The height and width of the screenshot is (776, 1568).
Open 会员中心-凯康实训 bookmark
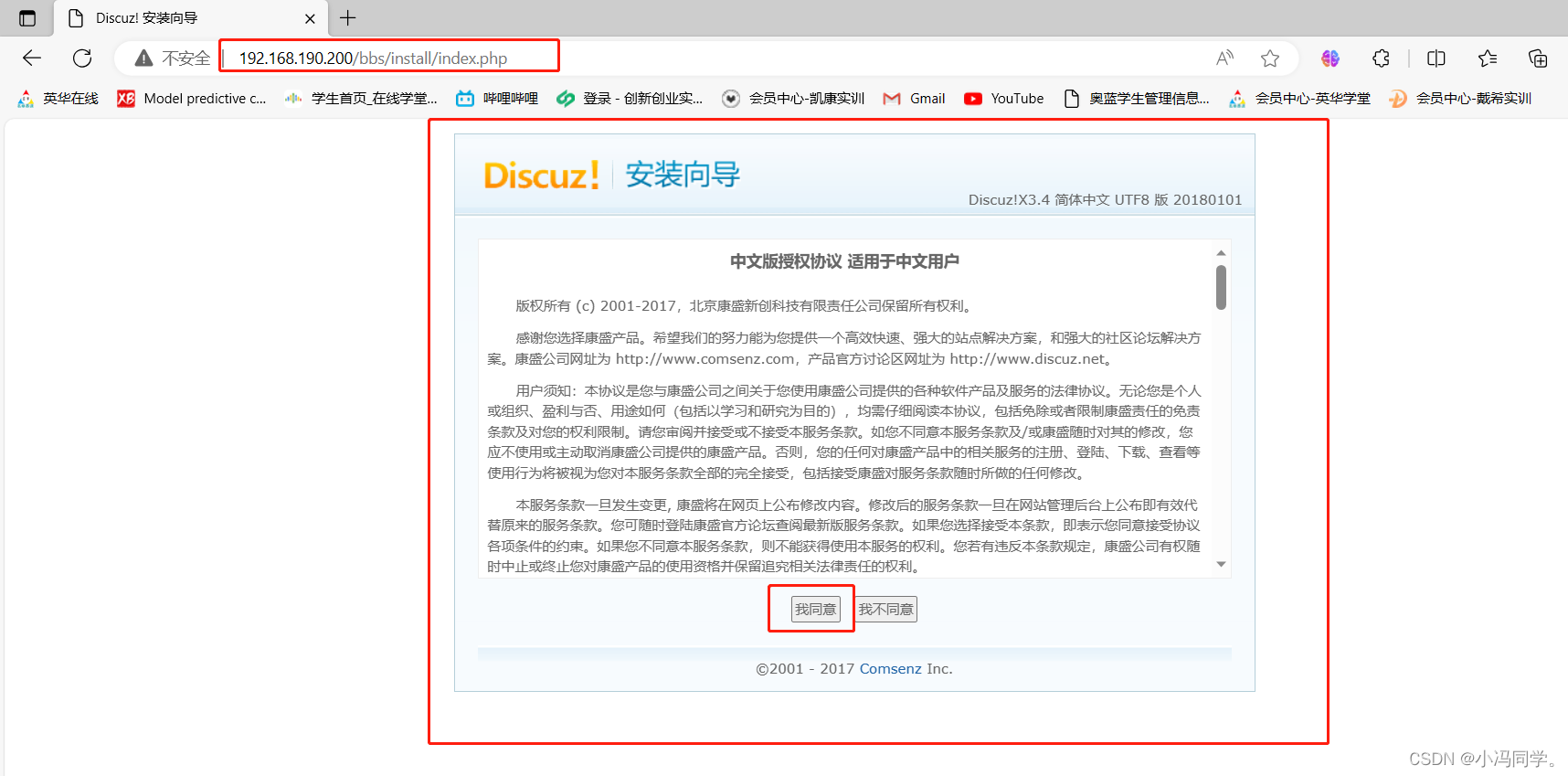[793, 99]
